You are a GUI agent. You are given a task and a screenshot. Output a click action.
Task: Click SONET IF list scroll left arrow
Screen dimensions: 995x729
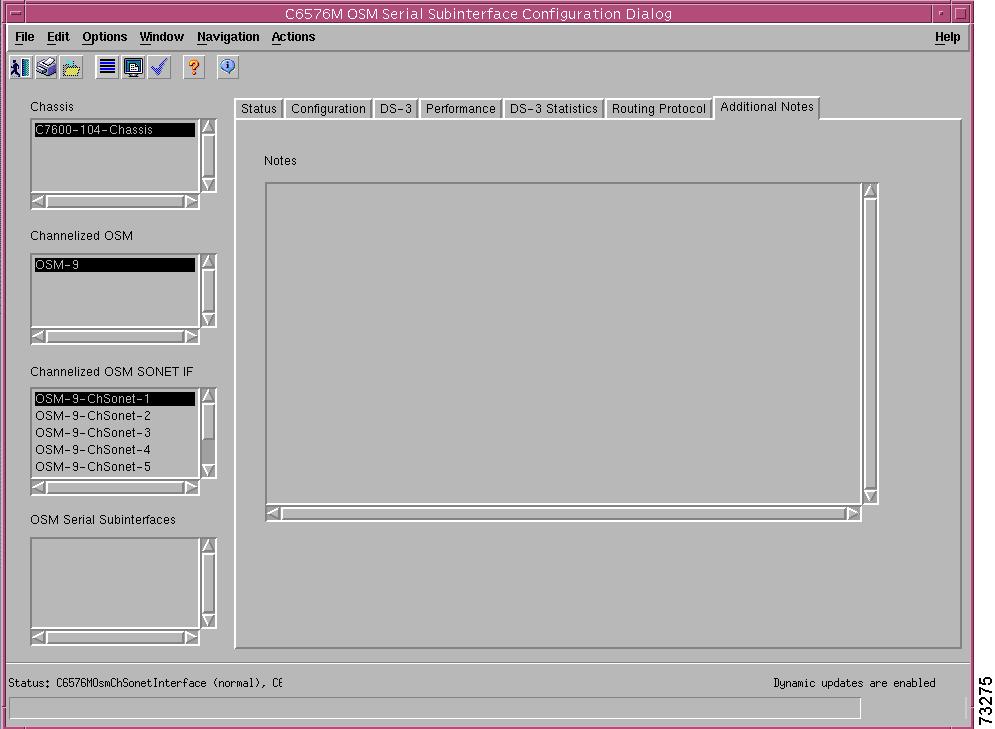click(x=39, y=487)
